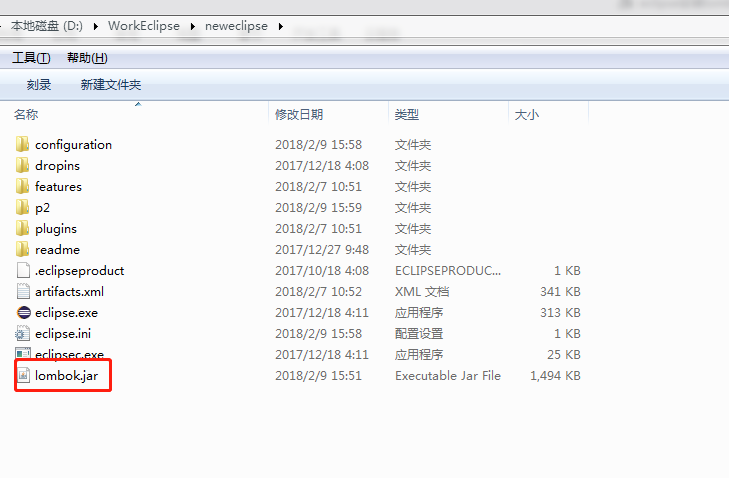The image size is (729, 478).
Task: Click the Executable Jar File type cell
Action: 448,375
